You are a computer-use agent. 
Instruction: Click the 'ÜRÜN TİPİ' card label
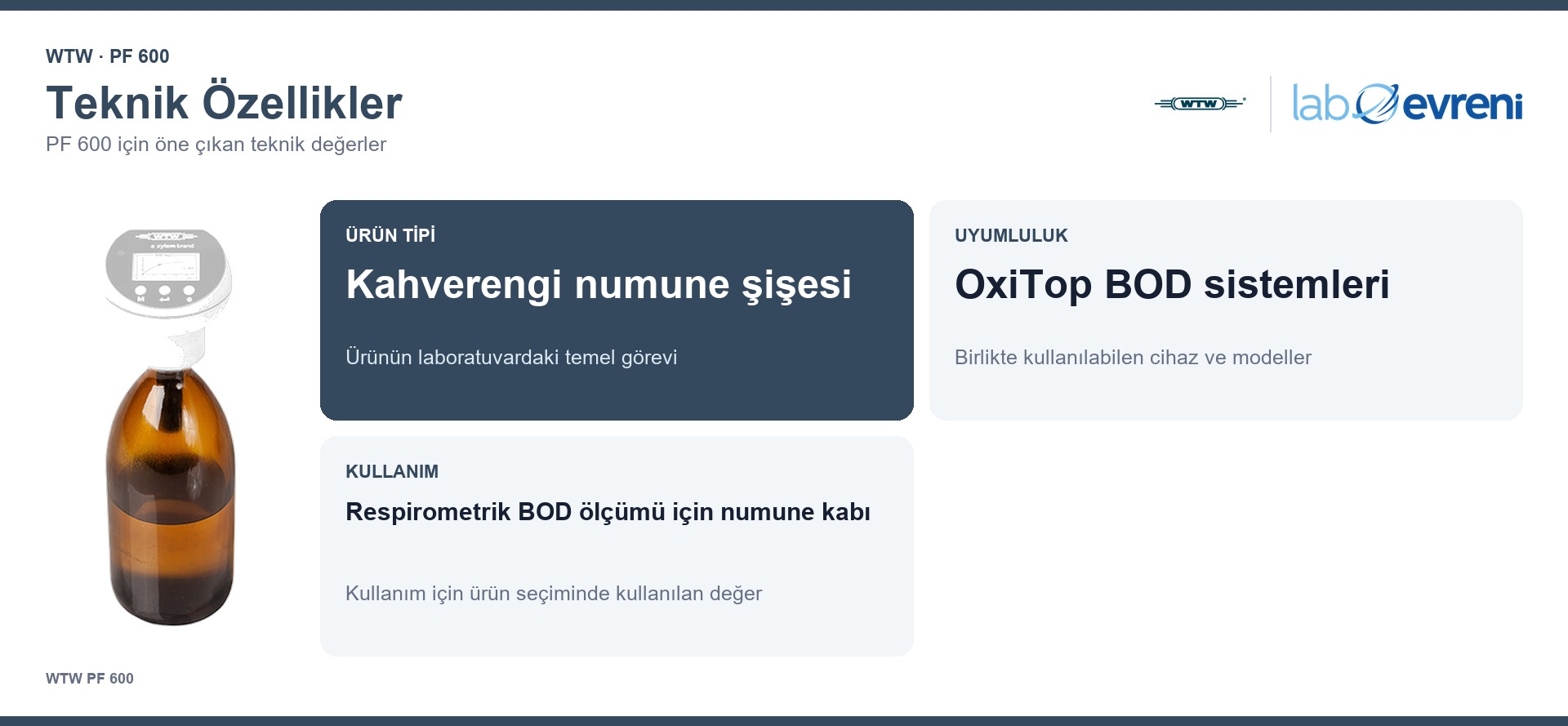click(390, 235)
